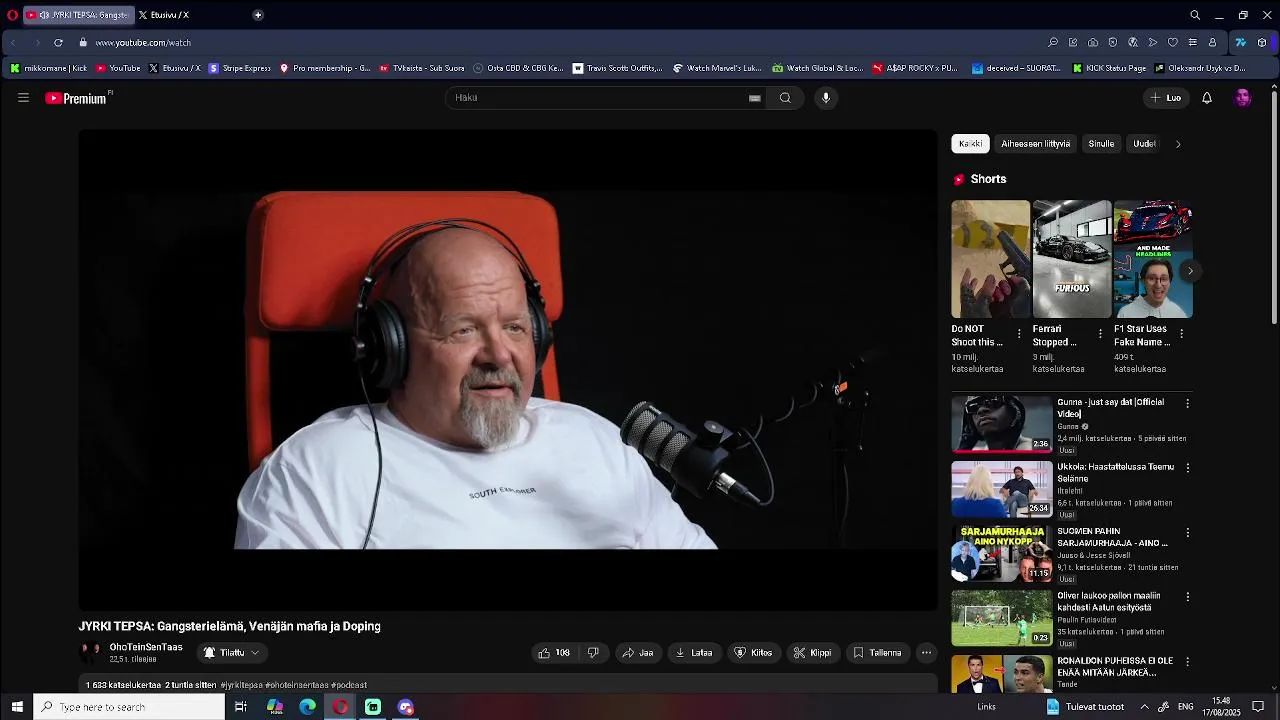Reload the page with the refresh icon
Viewport: 1280px width, 720px height.
tap(58, 43)
